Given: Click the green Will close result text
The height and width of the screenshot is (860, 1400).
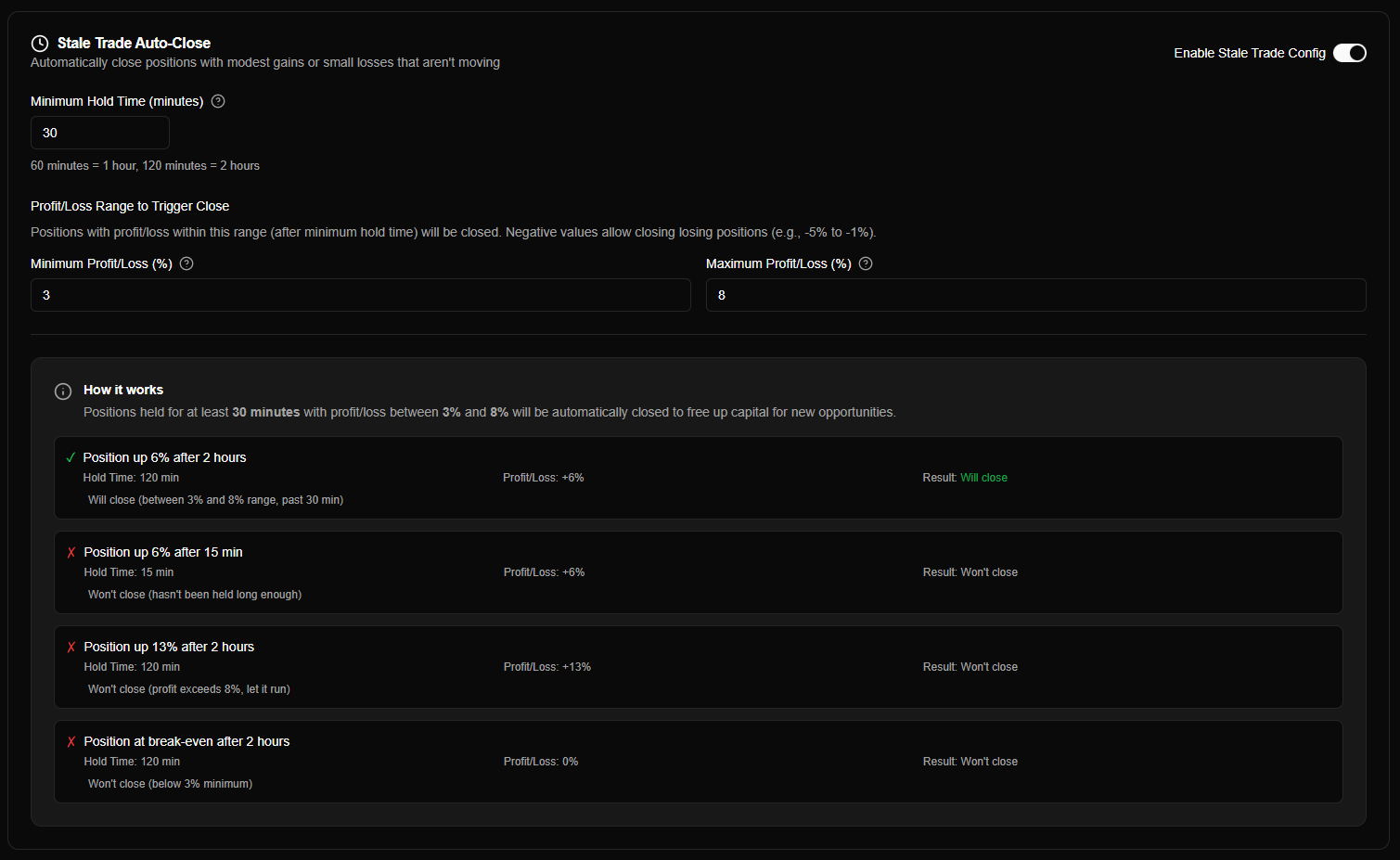Looking at the screenshot, I should click(983, 477).
